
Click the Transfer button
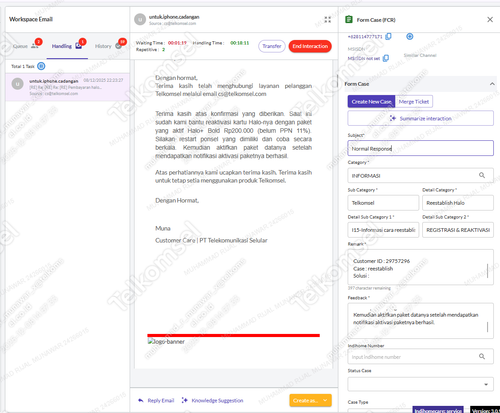[272, 46]
